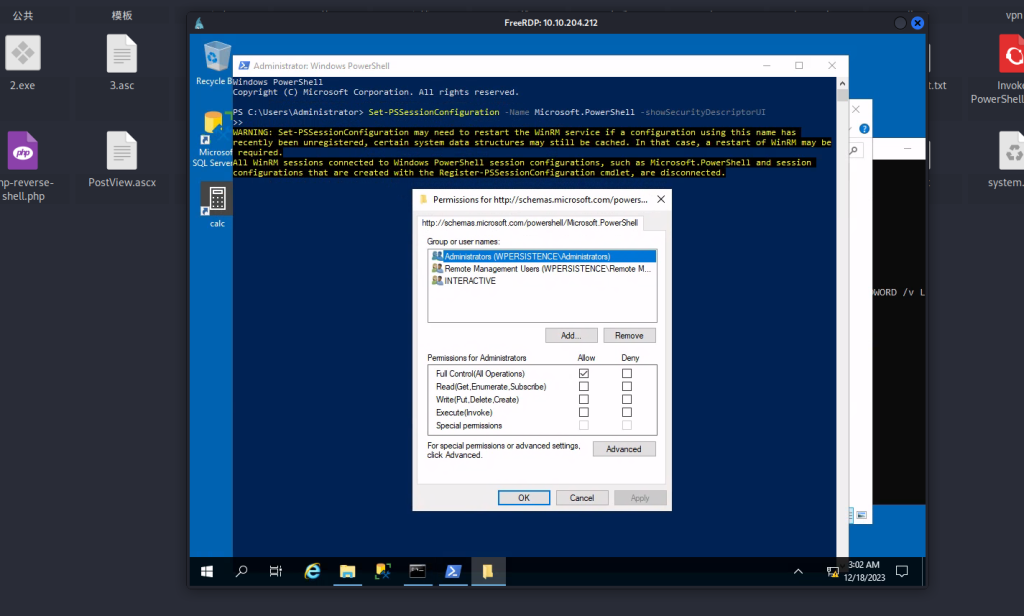Screen dimensions: 1024x616
Task: Click the 'Group or user names:' label
Action: click(x=463, y=242)
